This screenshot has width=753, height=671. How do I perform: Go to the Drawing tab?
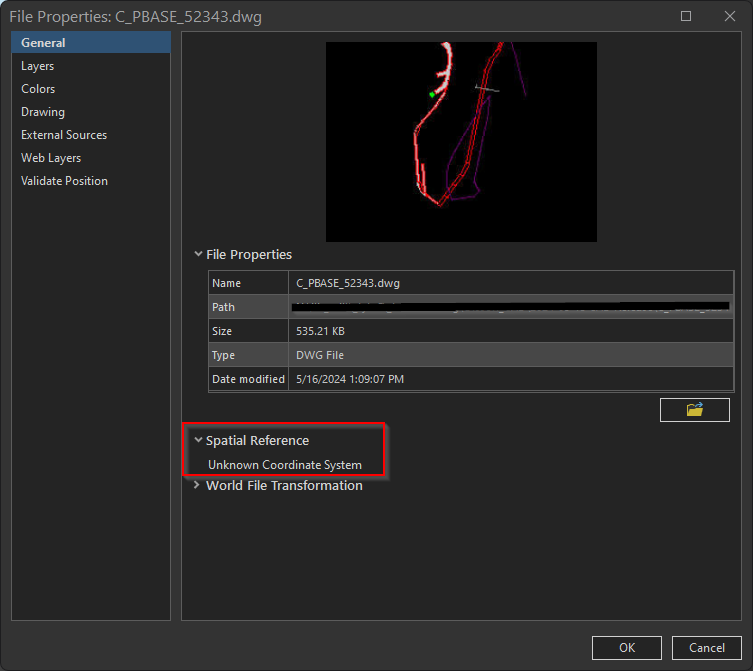click(x=91, y=112)
